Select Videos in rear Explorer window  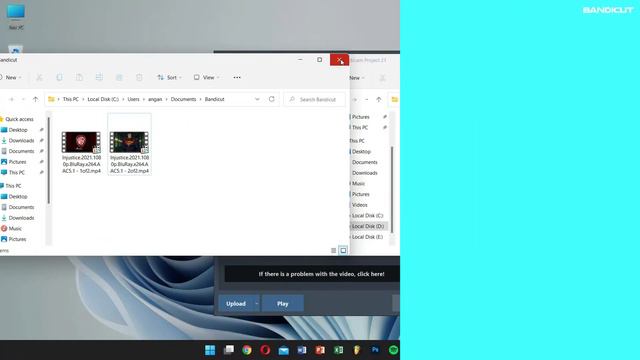pos(359,205)
